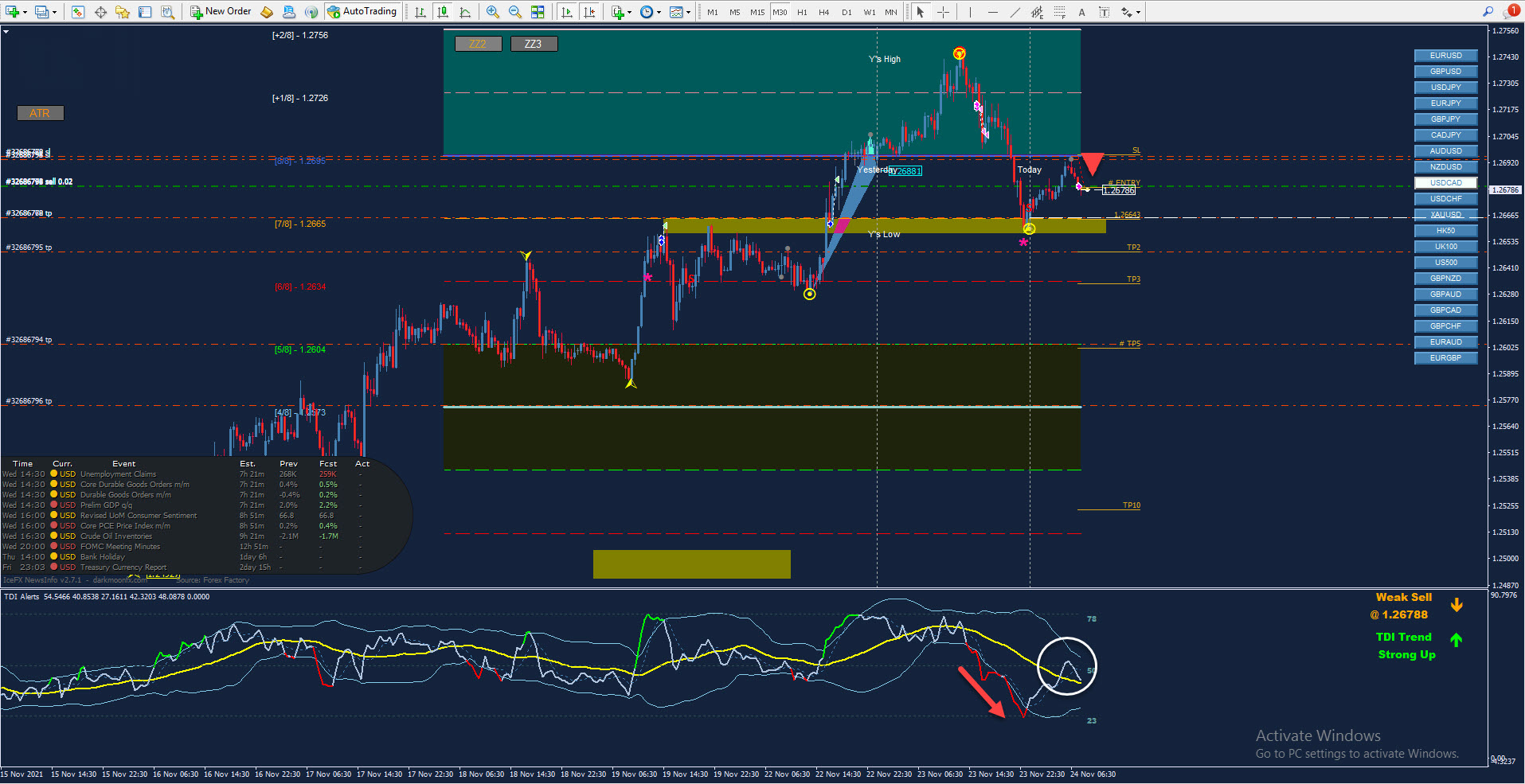Switch to the M1 timeframe
Screen dimensions: 1525x784
712,12
